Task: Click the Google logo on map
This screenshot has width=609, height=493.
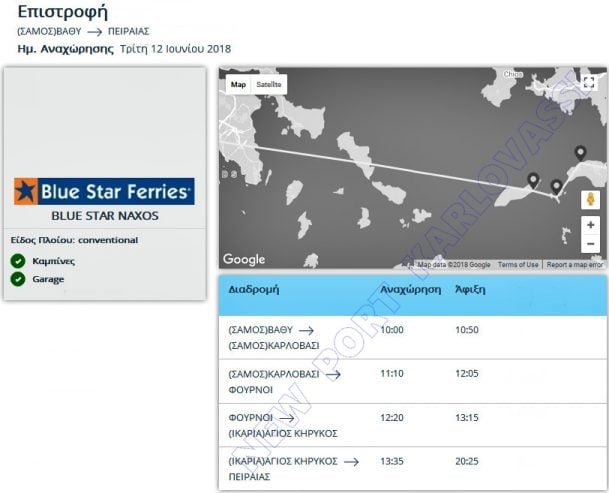Action: (x=244, y=259)
